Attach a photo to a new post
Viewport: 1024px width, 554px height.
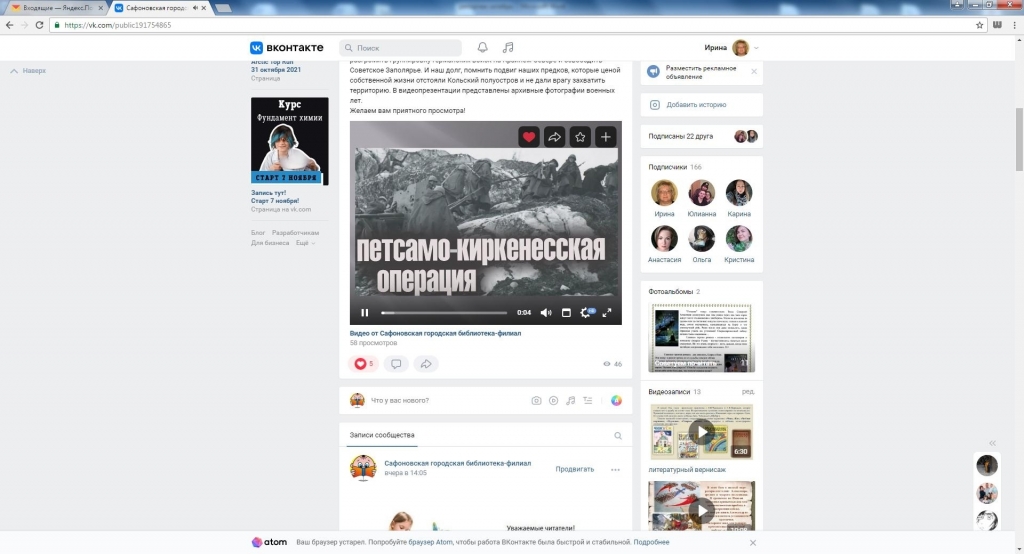click(x=536, y=400)
